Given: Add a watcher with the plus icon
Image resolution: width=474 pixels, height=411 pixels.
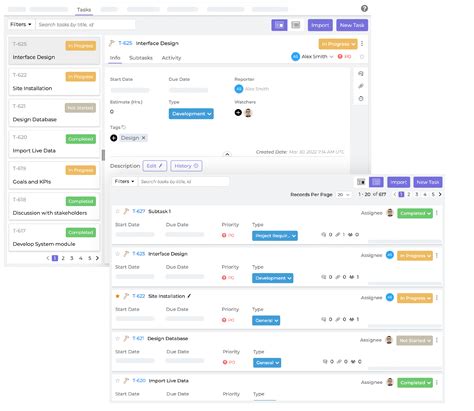Looking at the screenshot, I should click(x=238, y=113).
